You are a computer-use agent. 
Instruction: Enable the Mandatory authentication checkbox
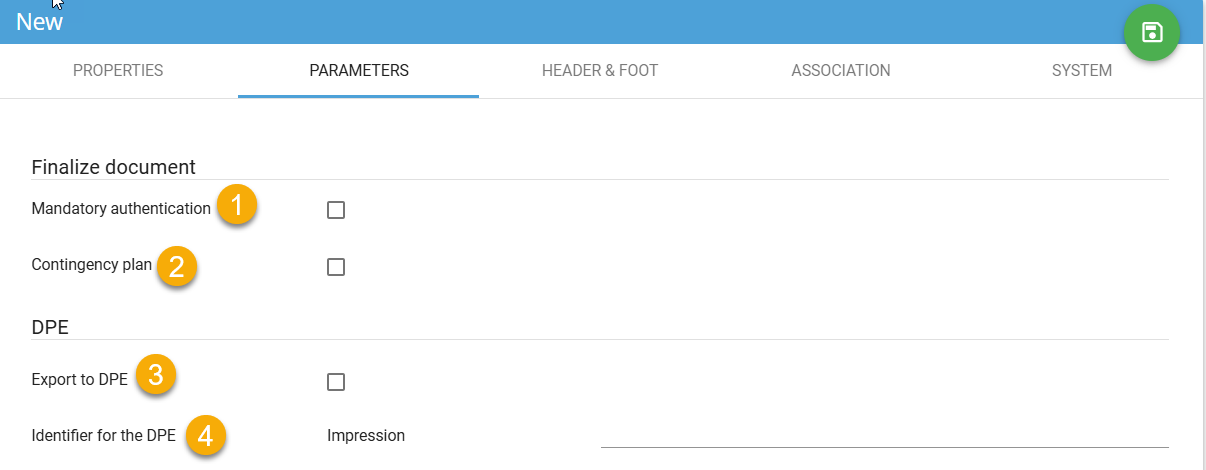336,210
